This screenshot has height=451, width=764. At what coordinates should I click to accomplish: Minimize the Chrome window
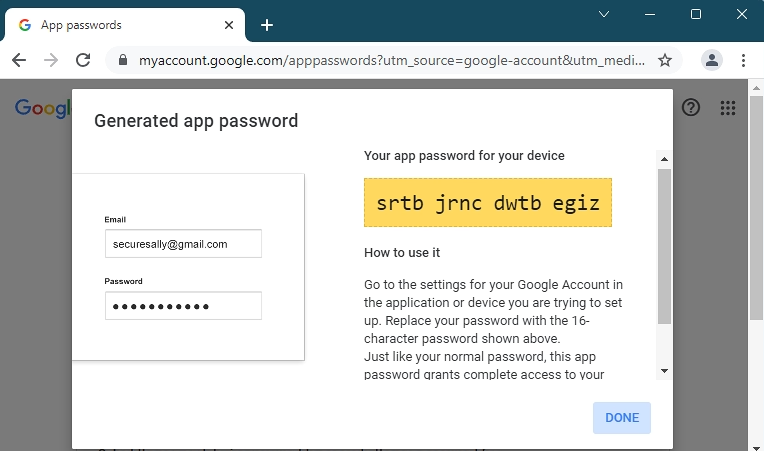650,14
